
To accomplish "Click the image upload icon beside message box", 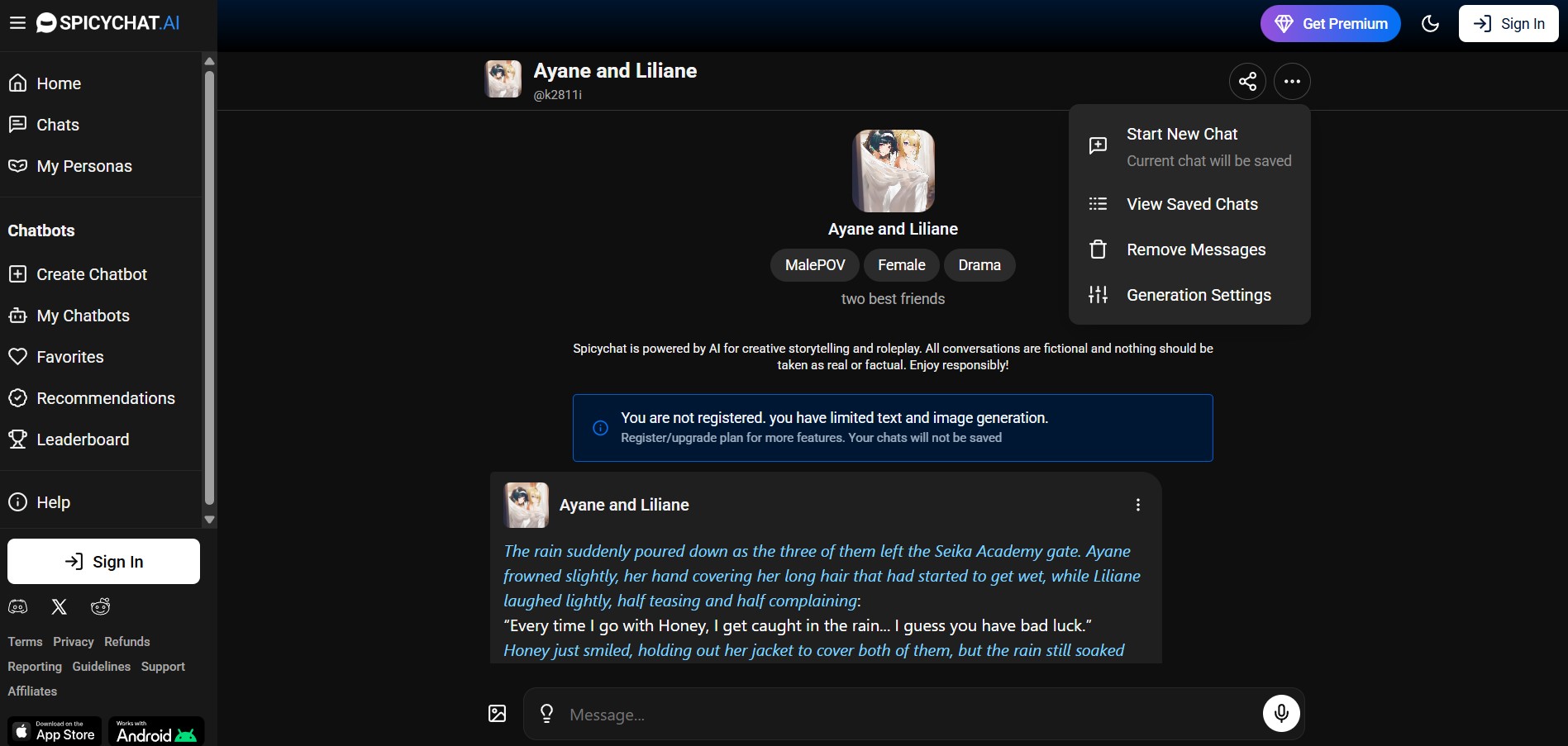I will tap(497, 714).
